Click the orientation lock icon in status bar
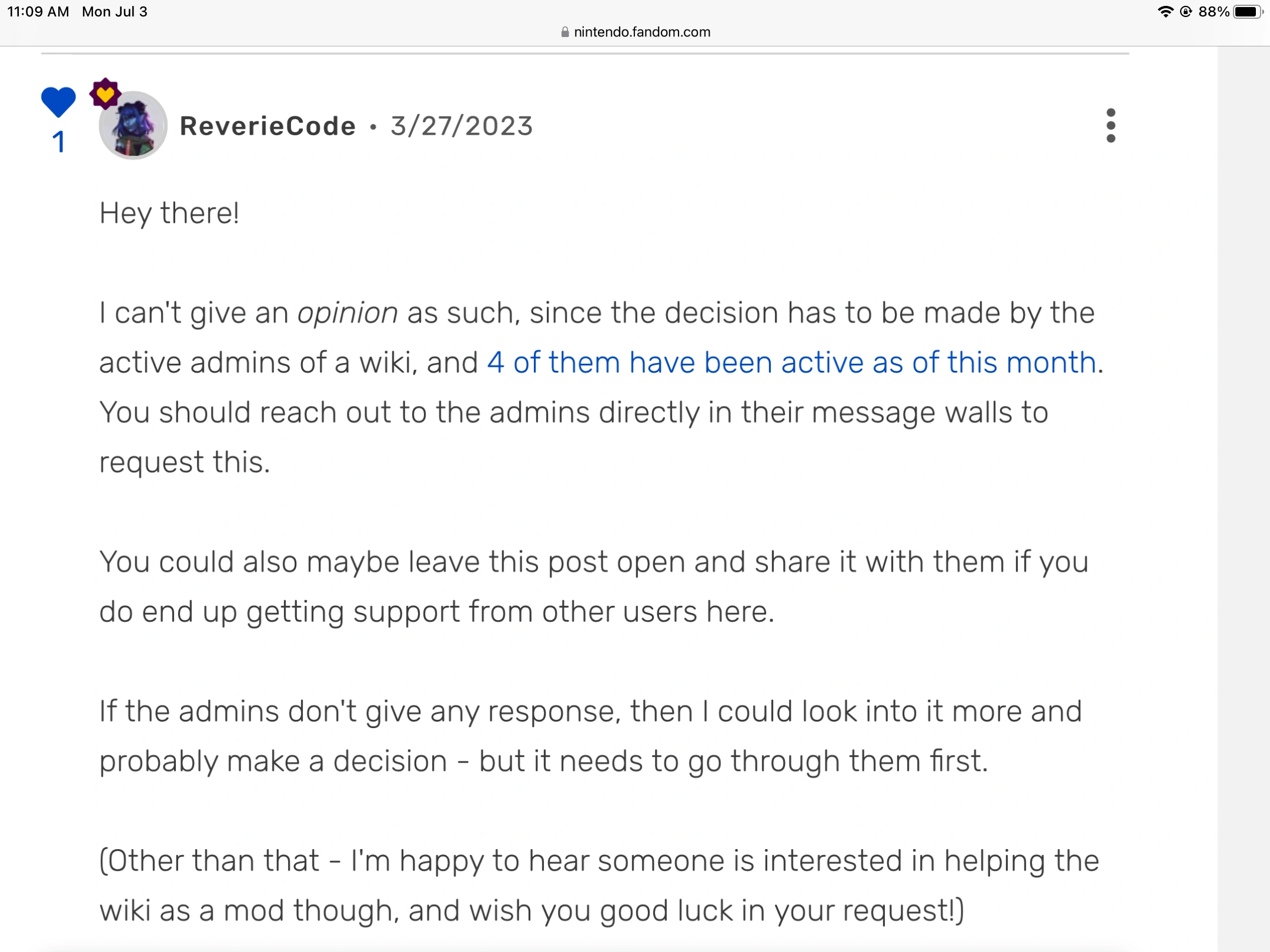The width and height of the screenshot is (1270, 952). pos(1185,10)
